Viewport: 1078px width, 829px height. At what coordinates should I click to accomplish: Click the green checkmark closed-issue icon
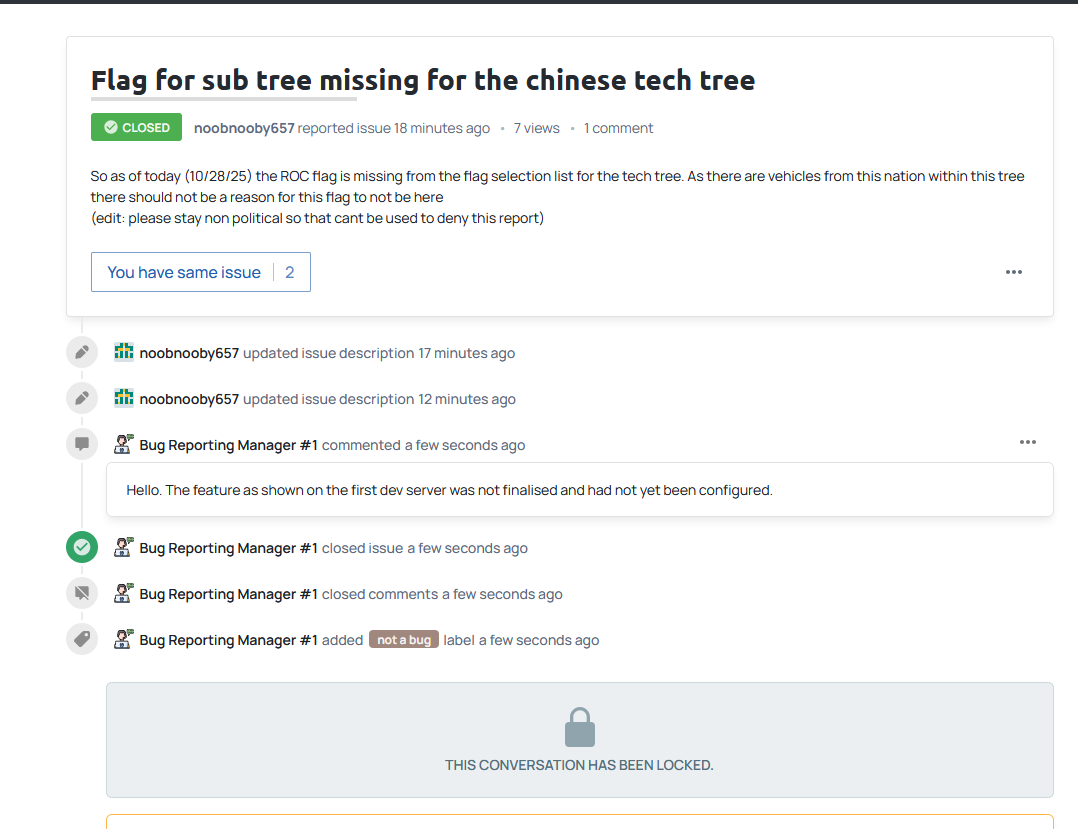tap(82, 548)
